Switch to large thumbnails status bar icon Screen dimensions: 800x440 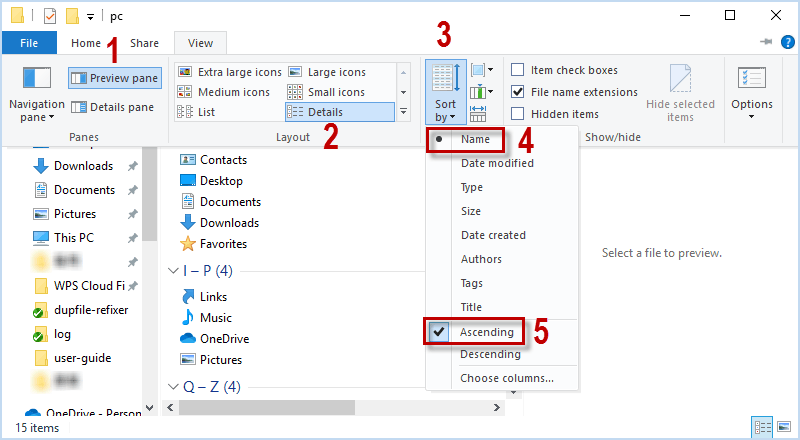pos(784,427)
